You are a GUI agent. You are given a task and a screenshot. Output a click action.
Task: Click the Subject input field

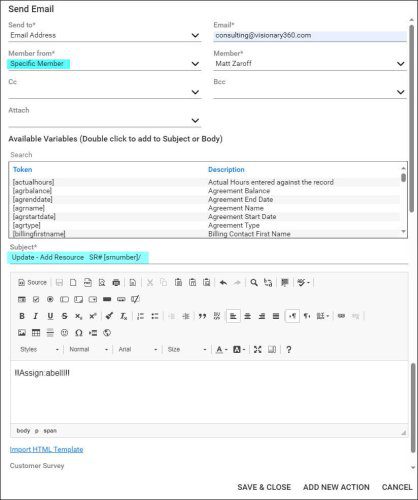click(x=208, y=257)
